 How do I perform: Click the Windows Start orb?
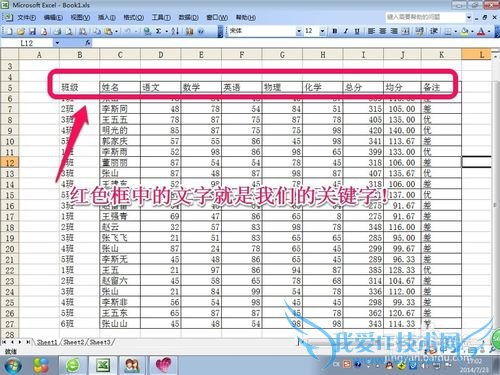pos(13,365)
